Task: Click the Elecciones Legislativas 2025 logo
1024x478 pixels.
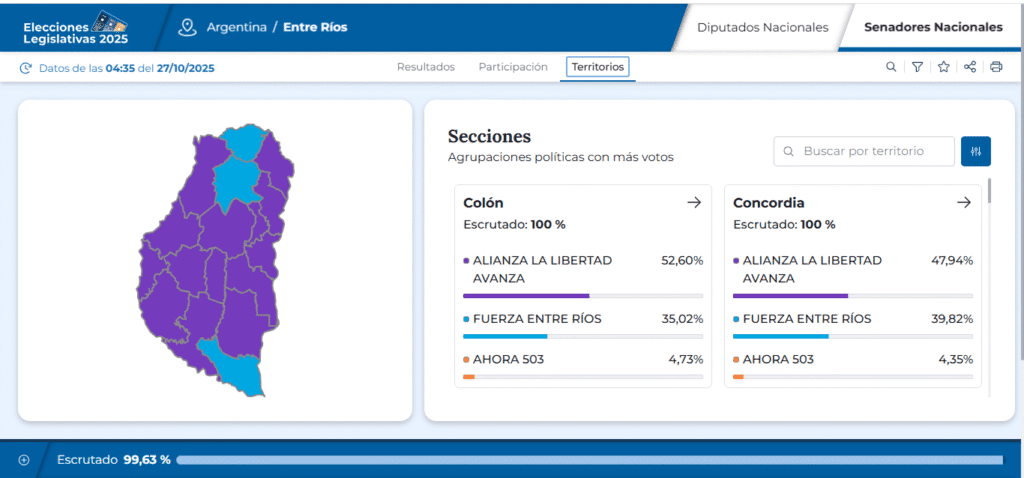Action: 75,27
